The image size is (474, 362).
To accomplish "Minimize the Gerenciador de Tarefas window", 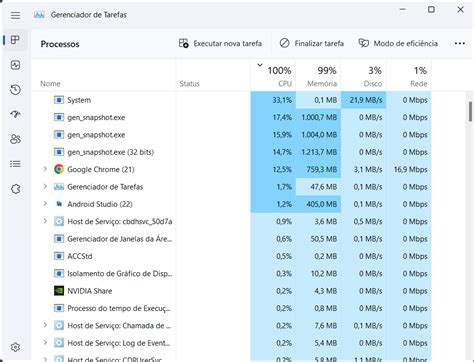I will (x=403, y=10).
